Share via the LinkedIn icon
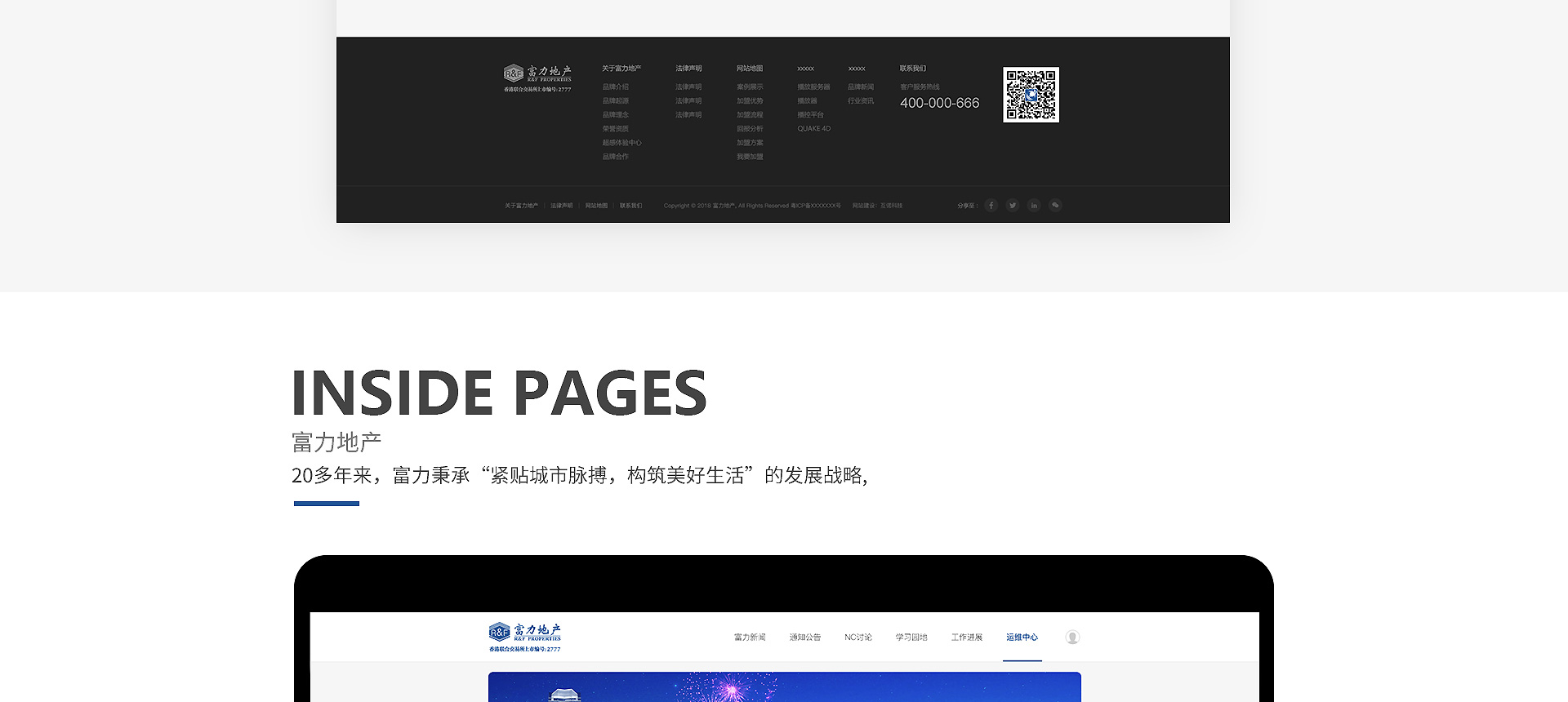1568x702 pixels. point(1034,206)
